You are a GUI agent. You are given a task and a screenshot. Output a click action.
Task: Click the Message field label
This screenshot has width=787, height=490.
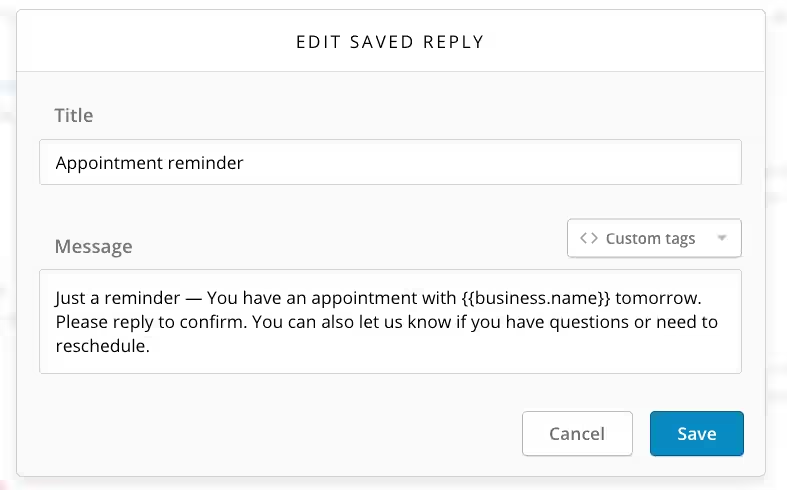(x=93, y=247)
